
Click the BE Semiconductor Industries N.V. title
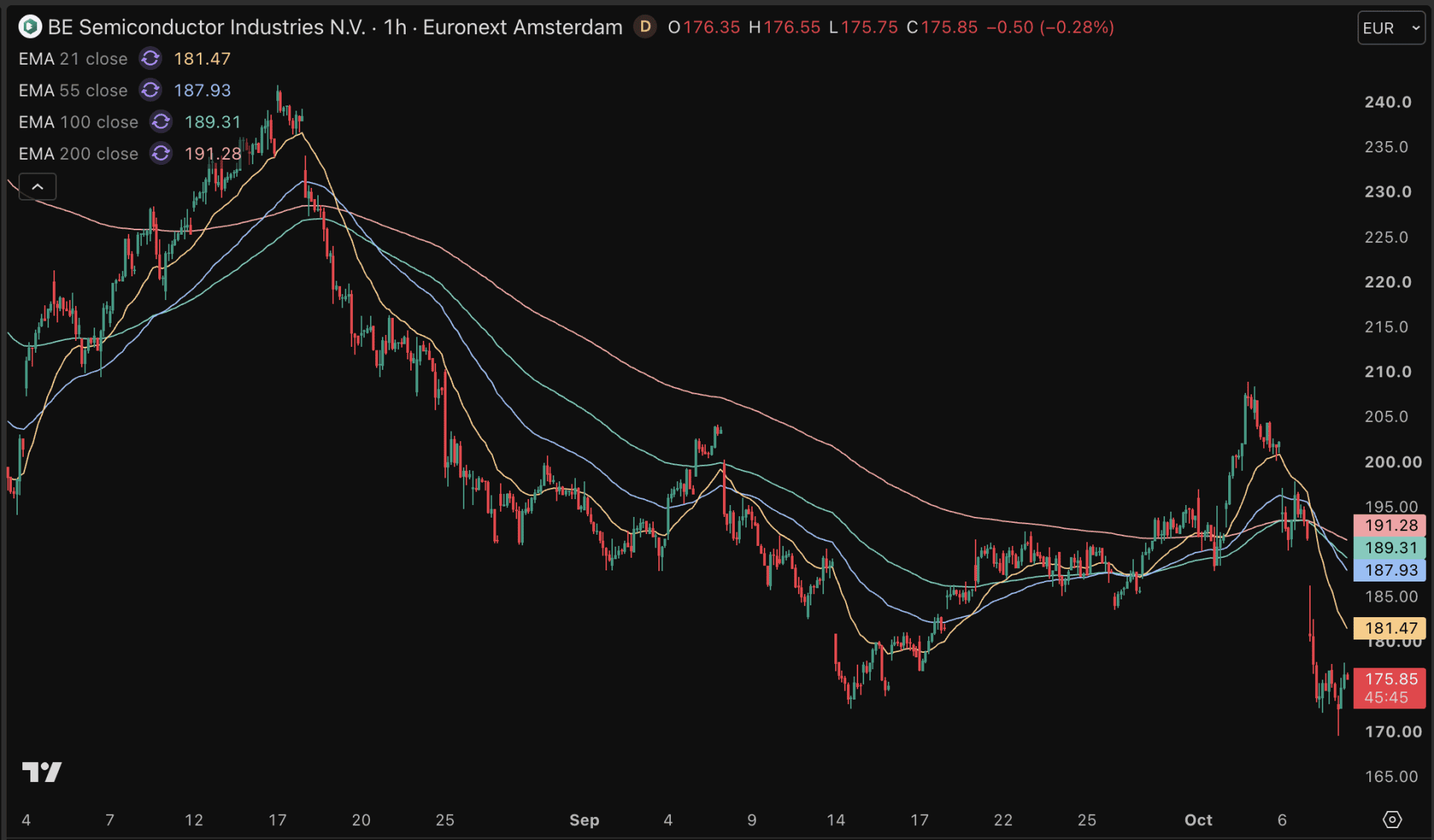coord(207,27)
